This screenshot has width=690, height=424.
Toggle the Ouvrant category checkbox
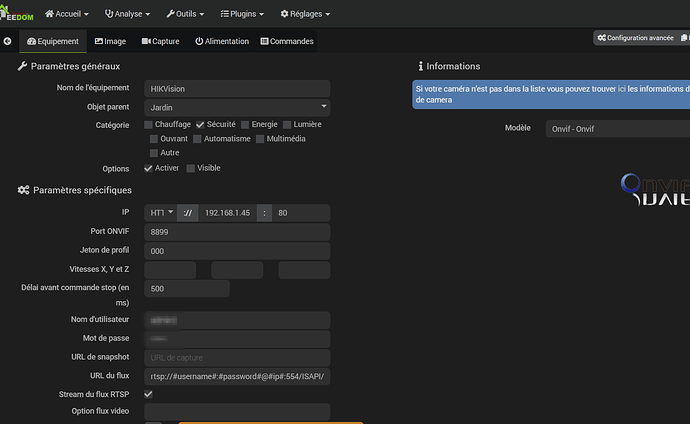(x=154, y=139)
